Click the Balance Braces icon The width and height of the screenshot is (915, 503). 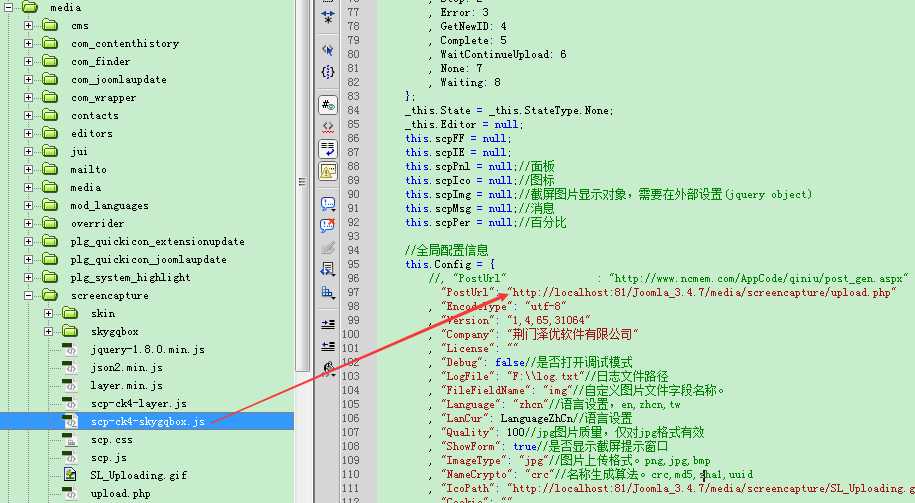click(328, 72)
